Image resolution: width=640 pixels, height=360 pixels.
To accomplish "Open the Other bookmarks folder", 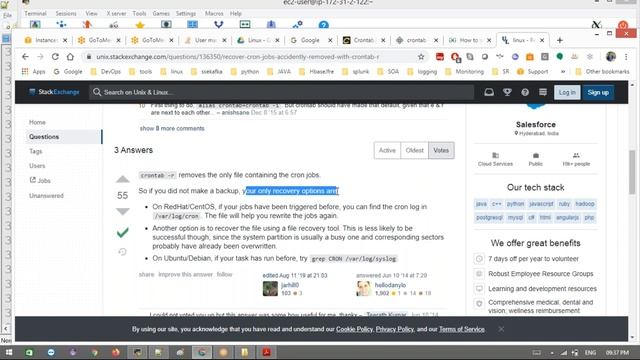I will coord(602,71).
